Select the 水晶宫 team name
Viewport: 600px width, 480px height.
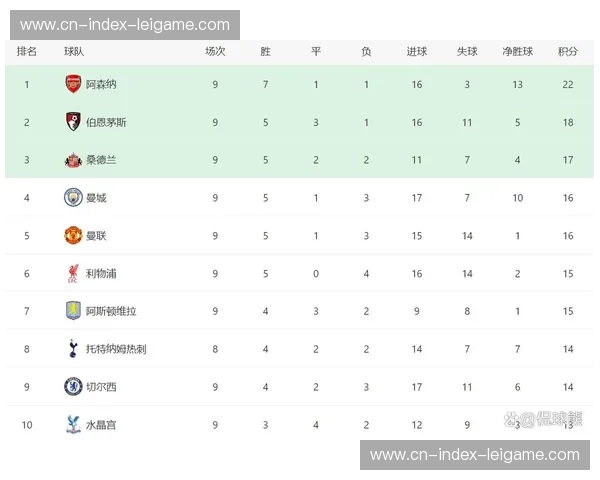pos(101,425)
